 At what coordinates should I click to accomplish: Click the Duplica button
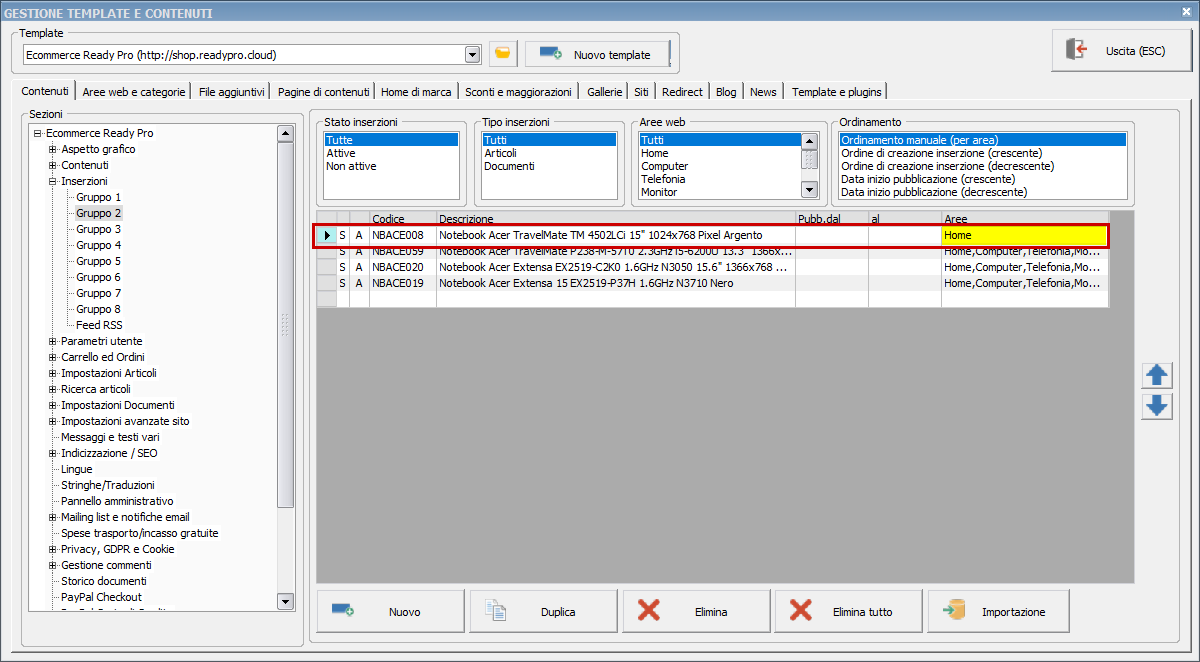pyautogui.click(x=543, y=612)
